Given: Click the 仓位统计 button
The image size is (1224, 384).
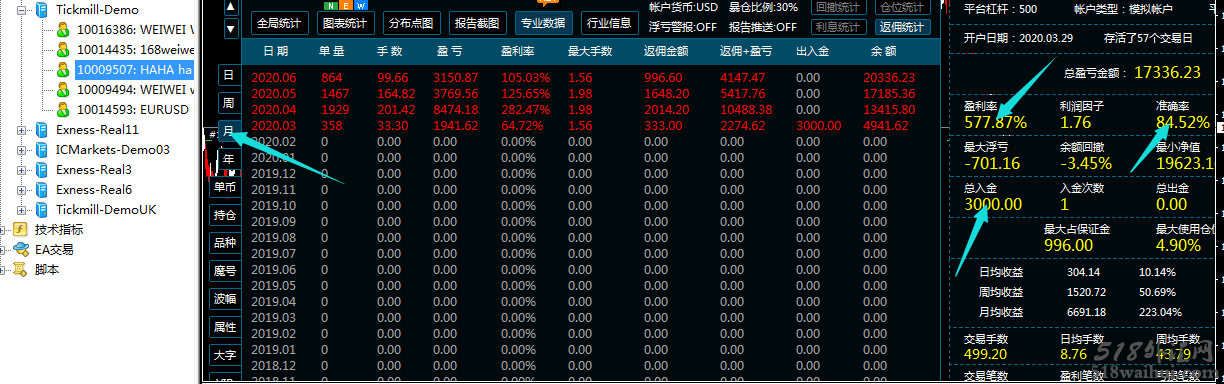Looking at the screenshot, I should [902, 6].
